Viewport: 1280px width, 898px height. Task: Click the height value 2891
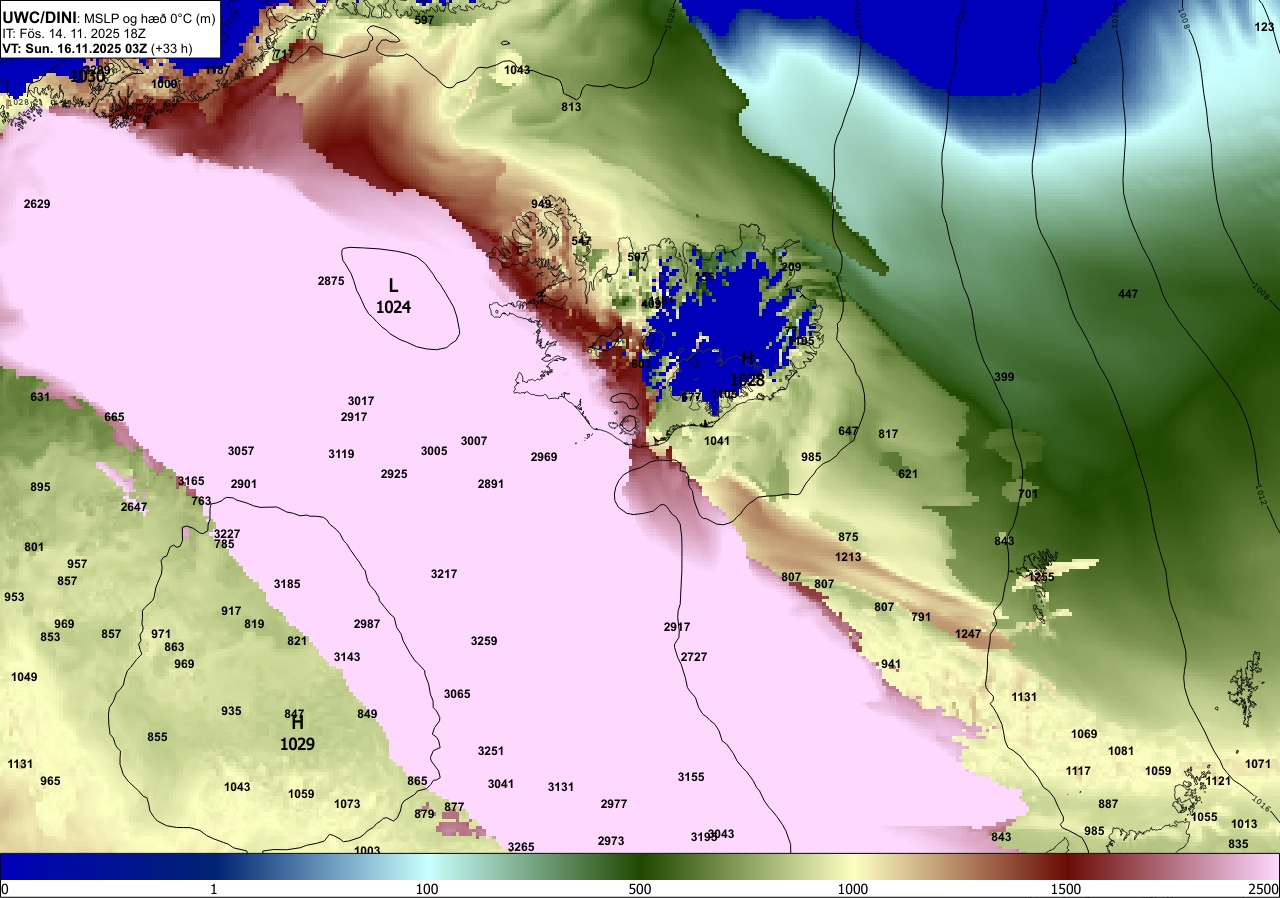click(491, 484)
